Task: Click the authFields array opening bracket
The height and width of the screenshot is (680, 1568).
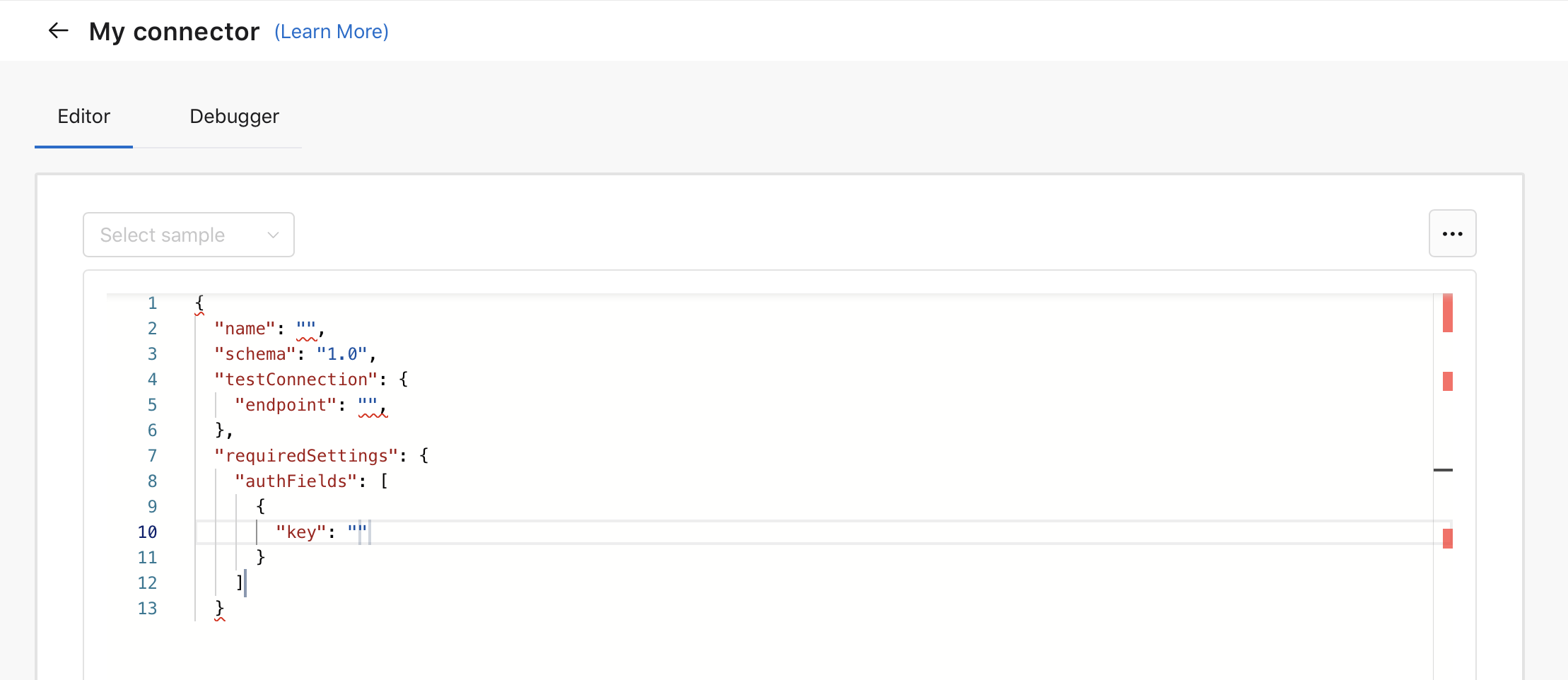Action: (385, 481)
